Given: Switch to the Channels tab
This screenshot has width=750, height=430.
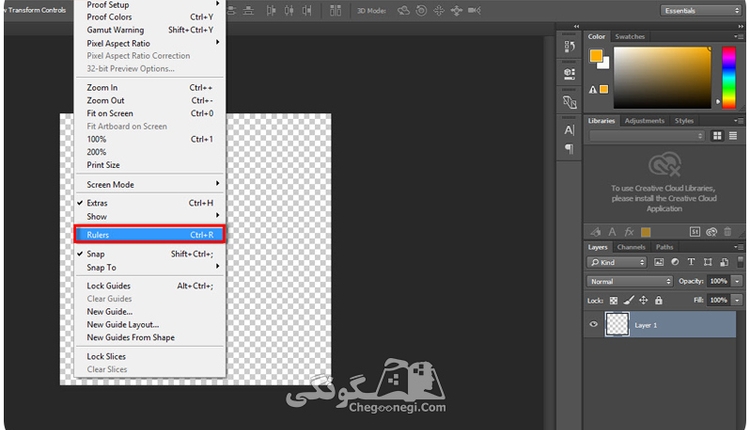Looking at the screenshot, I should (631, 247).
